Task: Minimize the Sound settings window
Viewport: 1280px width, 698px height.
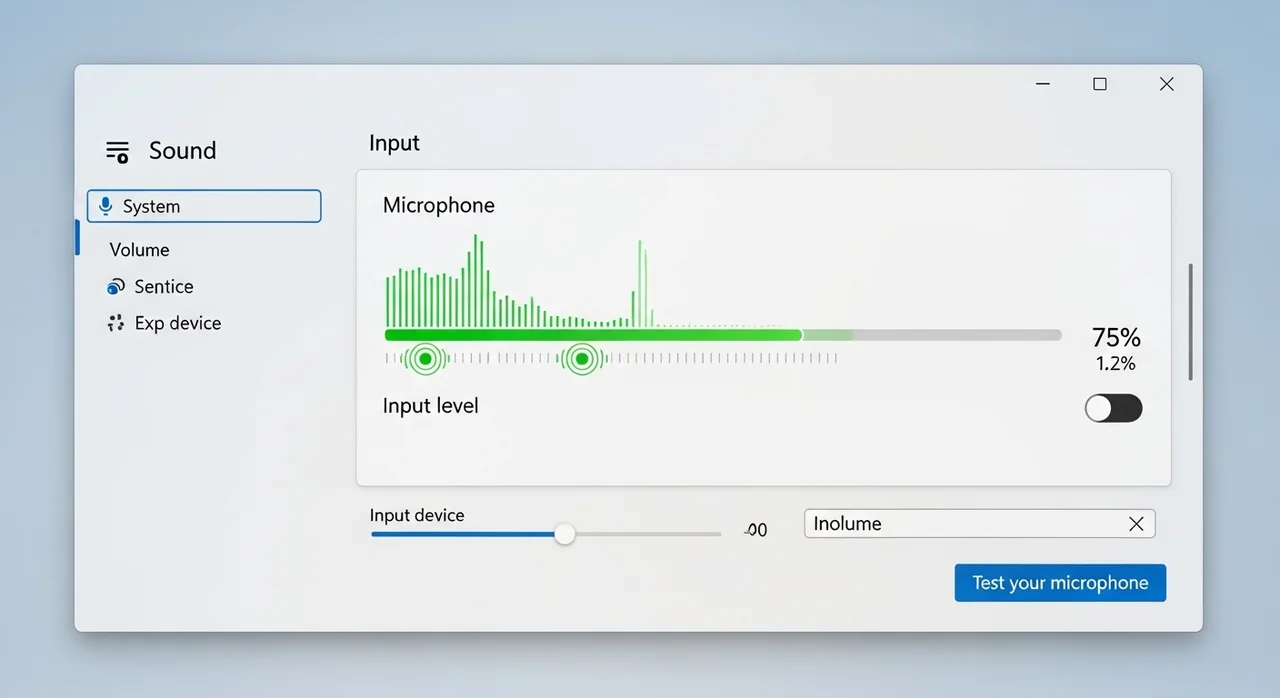Action: [x=1043, y=84]
